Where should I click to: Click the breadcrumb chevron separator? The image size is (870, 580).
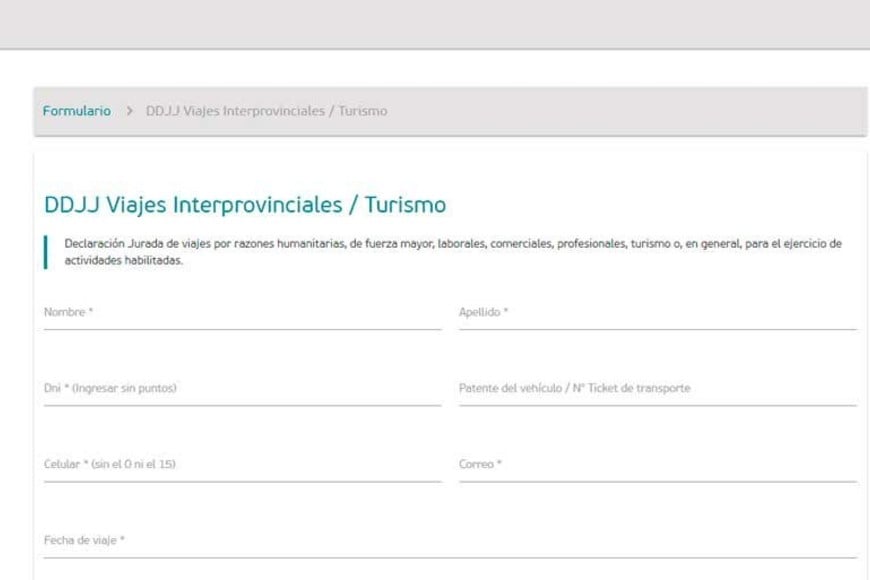point(130,111)
